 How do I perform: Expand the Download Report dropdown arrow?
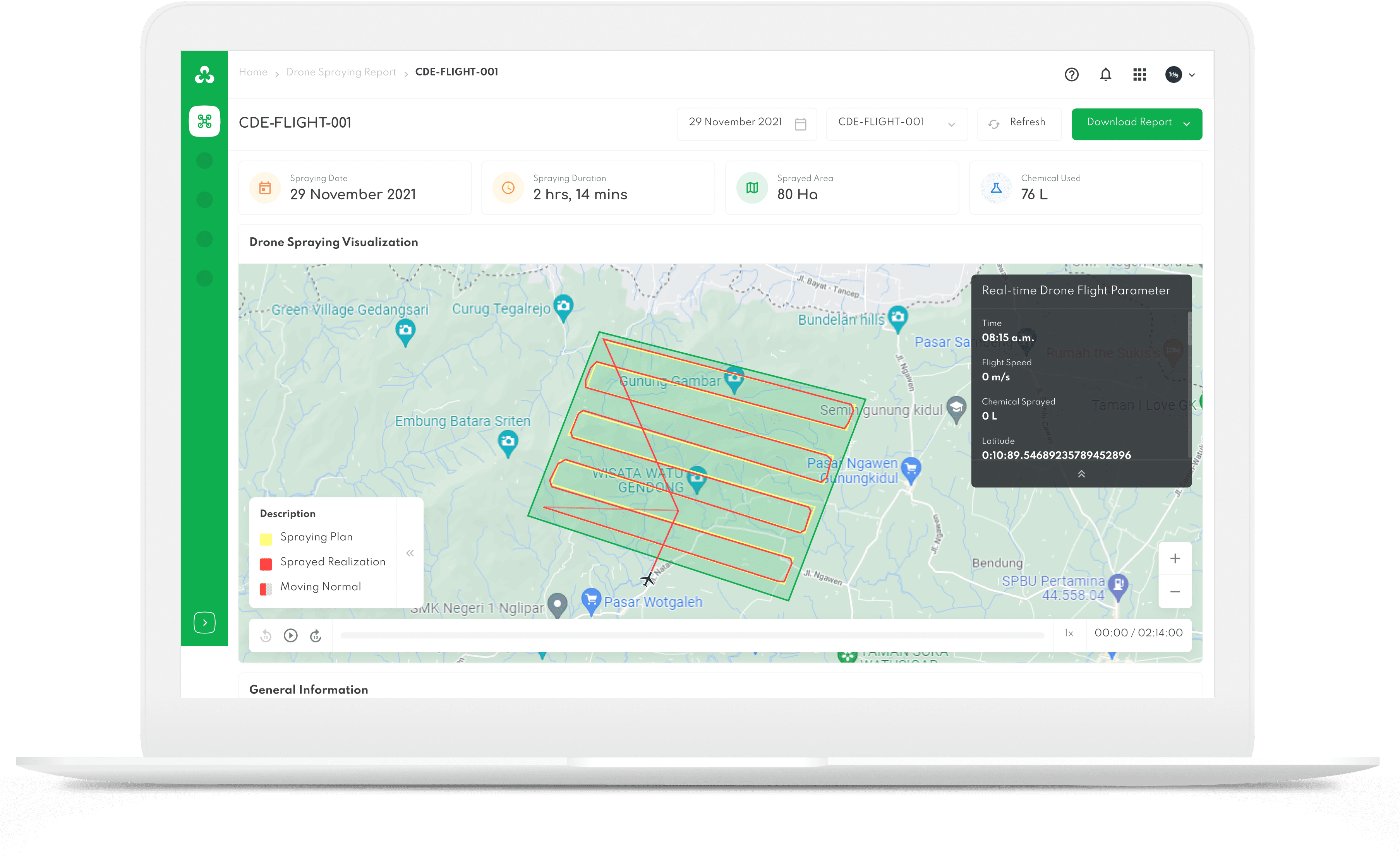(1186, 123)
